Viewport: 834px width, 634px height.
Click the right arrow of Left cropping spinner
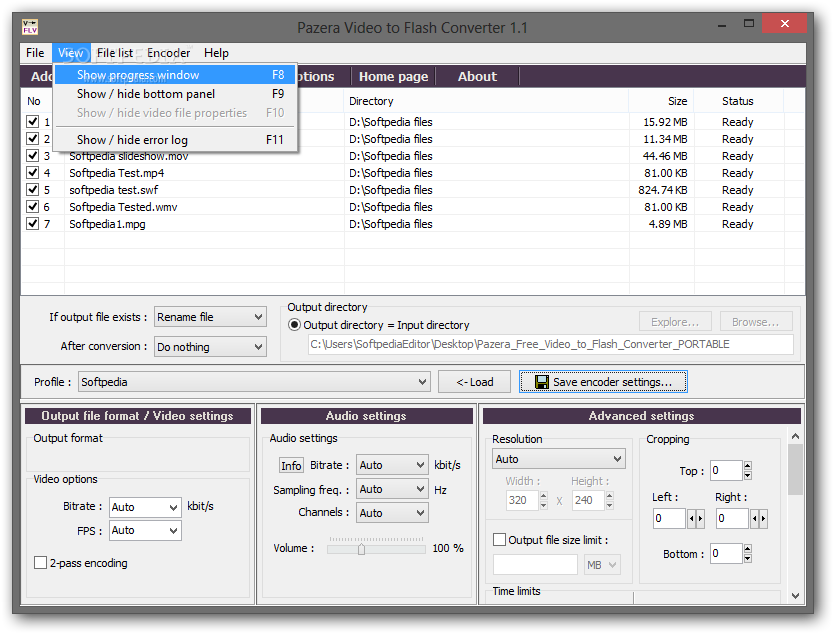[x=700, y=519]
